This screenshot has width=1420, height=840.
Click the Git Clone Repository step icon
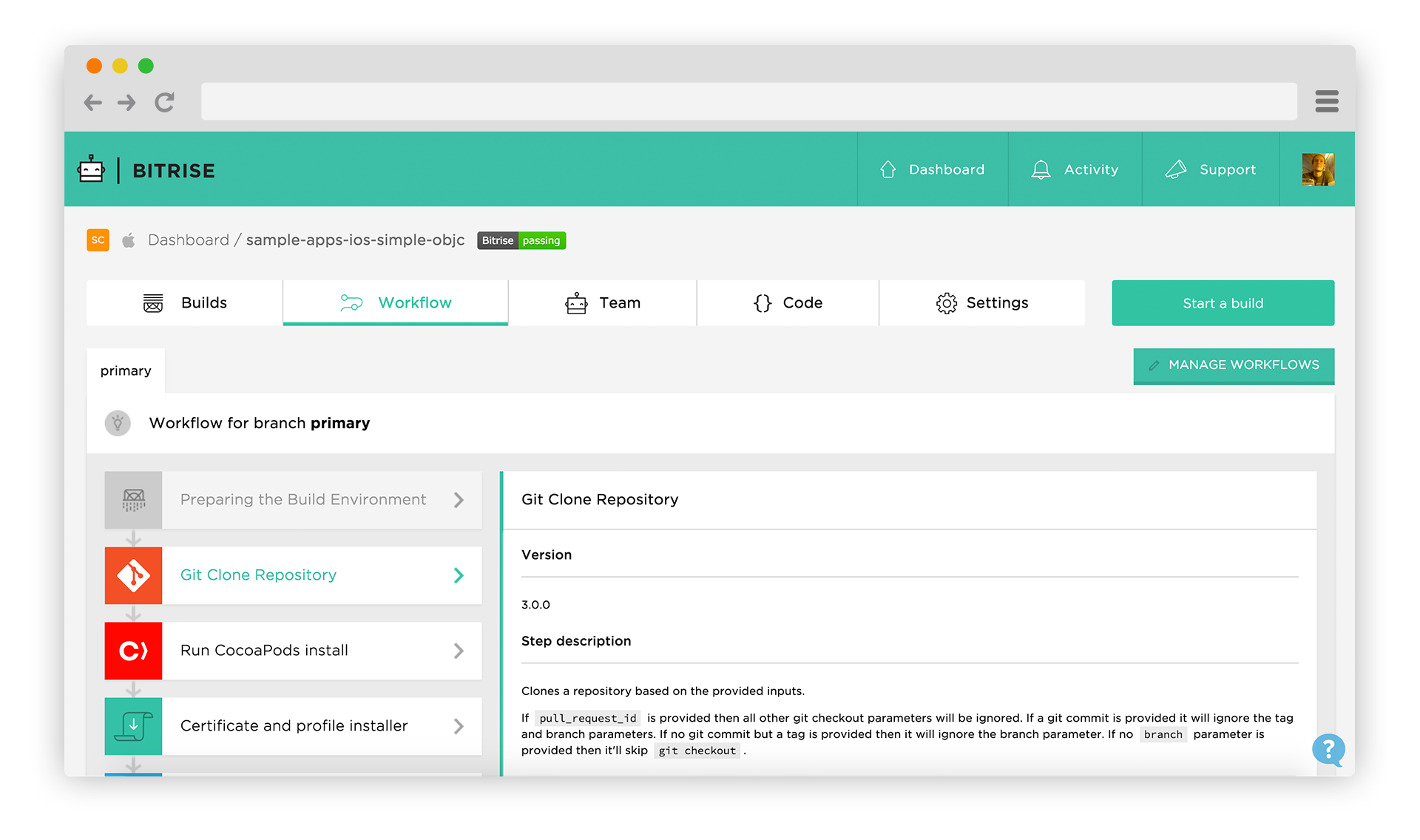click(133, 575)
